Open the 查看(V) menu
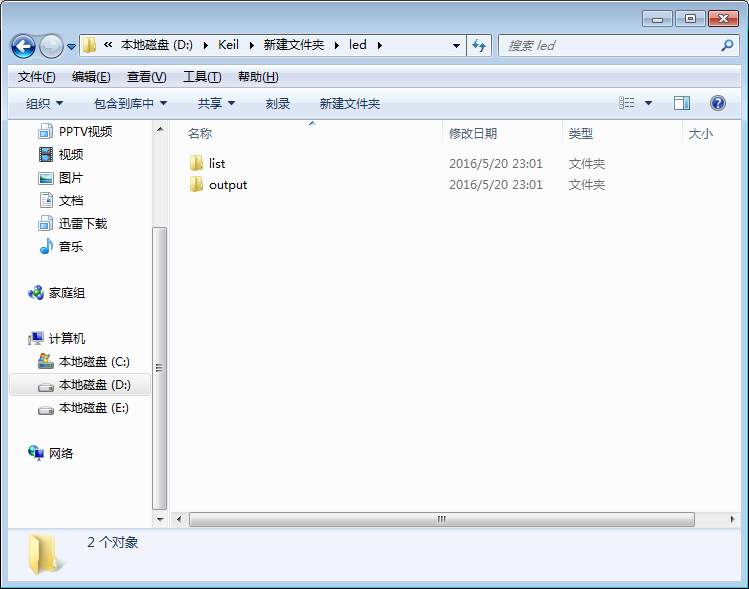This screenshot has height=589, width=749. coord(146,77)
